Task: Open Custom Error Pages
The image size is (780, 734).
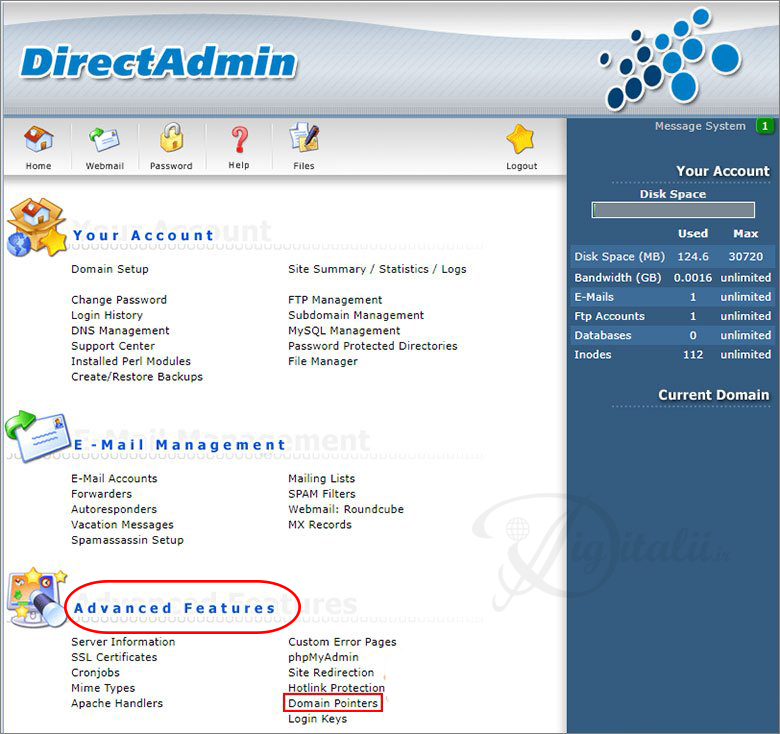Action: 342,642
